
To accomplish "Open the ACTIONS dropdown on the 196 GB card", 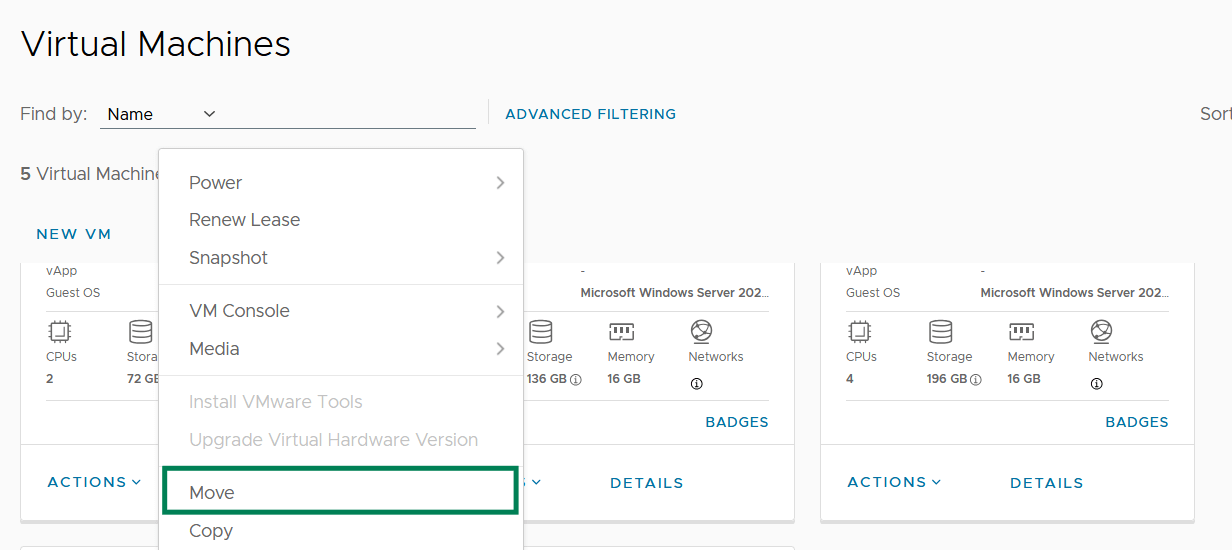I will [894, 482].
